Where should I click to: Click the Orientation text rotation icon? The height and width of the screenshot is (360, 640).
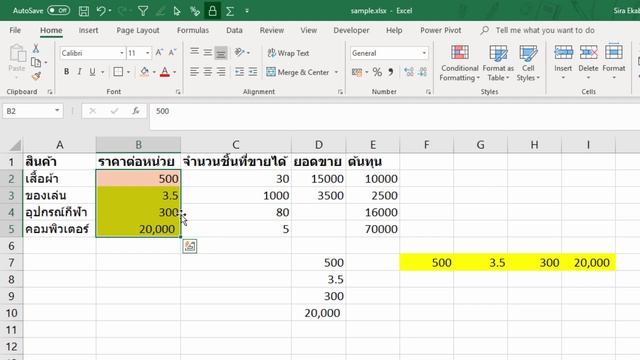(x=240, y=53)
